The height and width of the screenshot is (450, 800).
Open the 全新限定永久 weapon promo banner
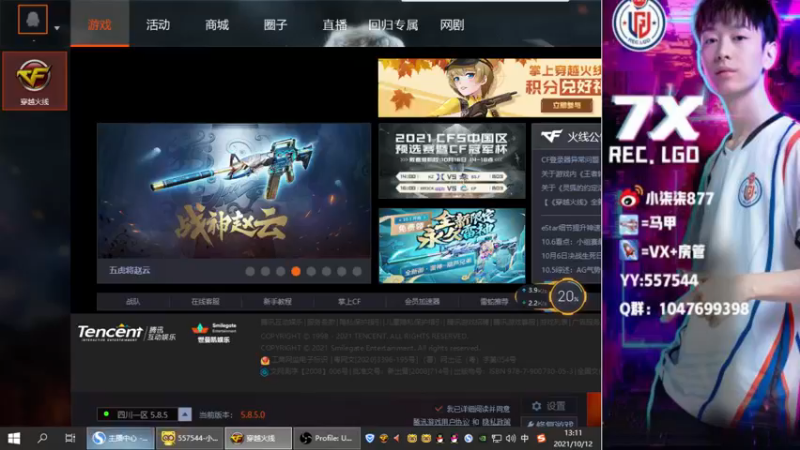[x=452, y=245]
